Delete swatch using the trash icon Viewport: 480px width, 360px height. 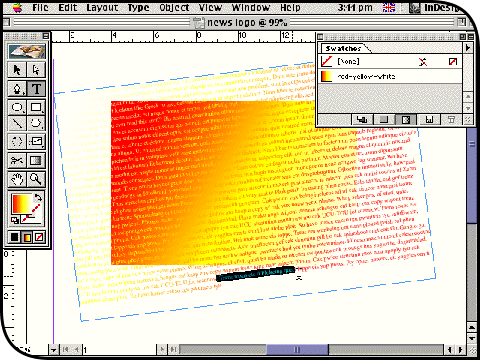click(451, 119)
